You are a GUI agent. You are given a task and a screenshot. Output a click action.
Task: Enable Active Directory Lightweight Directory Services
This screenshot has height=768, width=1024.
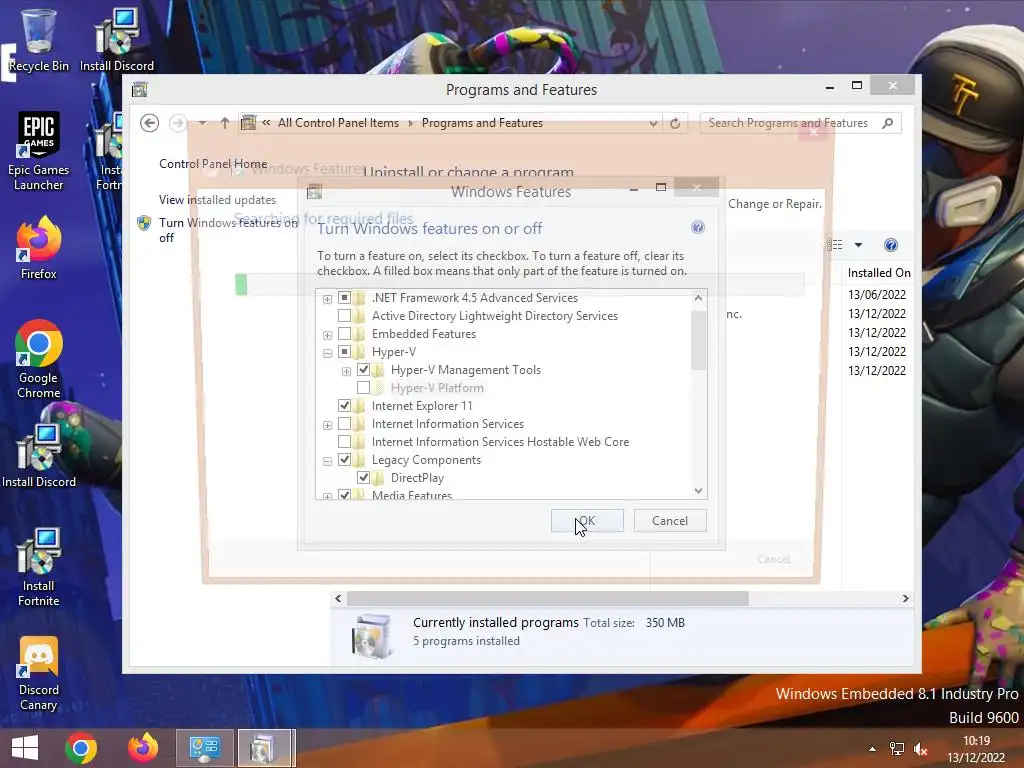[344, 316]
